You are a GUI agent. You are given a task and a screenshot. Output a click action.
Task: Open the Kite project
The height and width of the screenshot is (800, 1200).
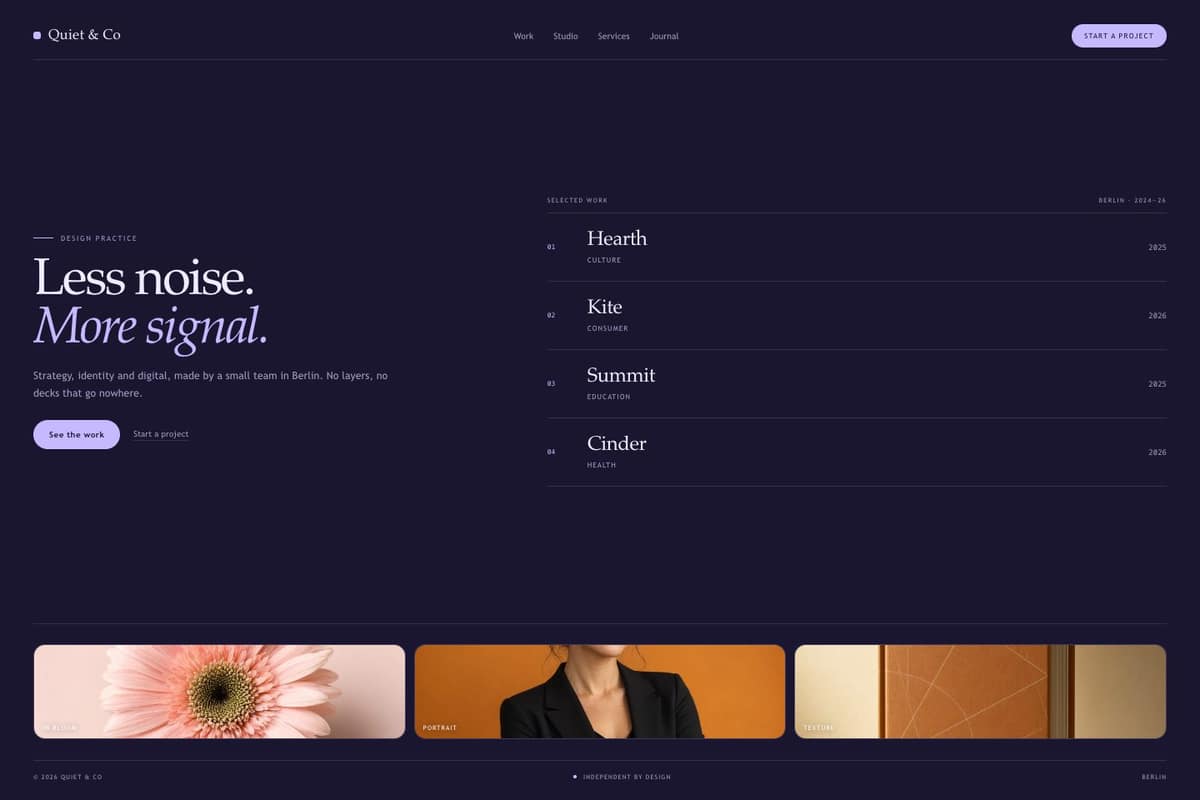point(857,316)
